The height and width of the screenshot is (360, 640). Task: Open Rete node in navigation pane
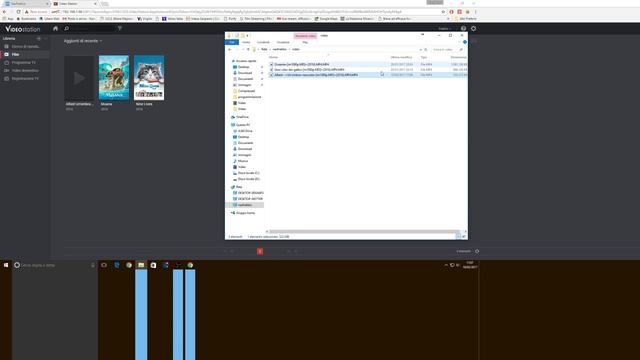[x=238, y=187]
